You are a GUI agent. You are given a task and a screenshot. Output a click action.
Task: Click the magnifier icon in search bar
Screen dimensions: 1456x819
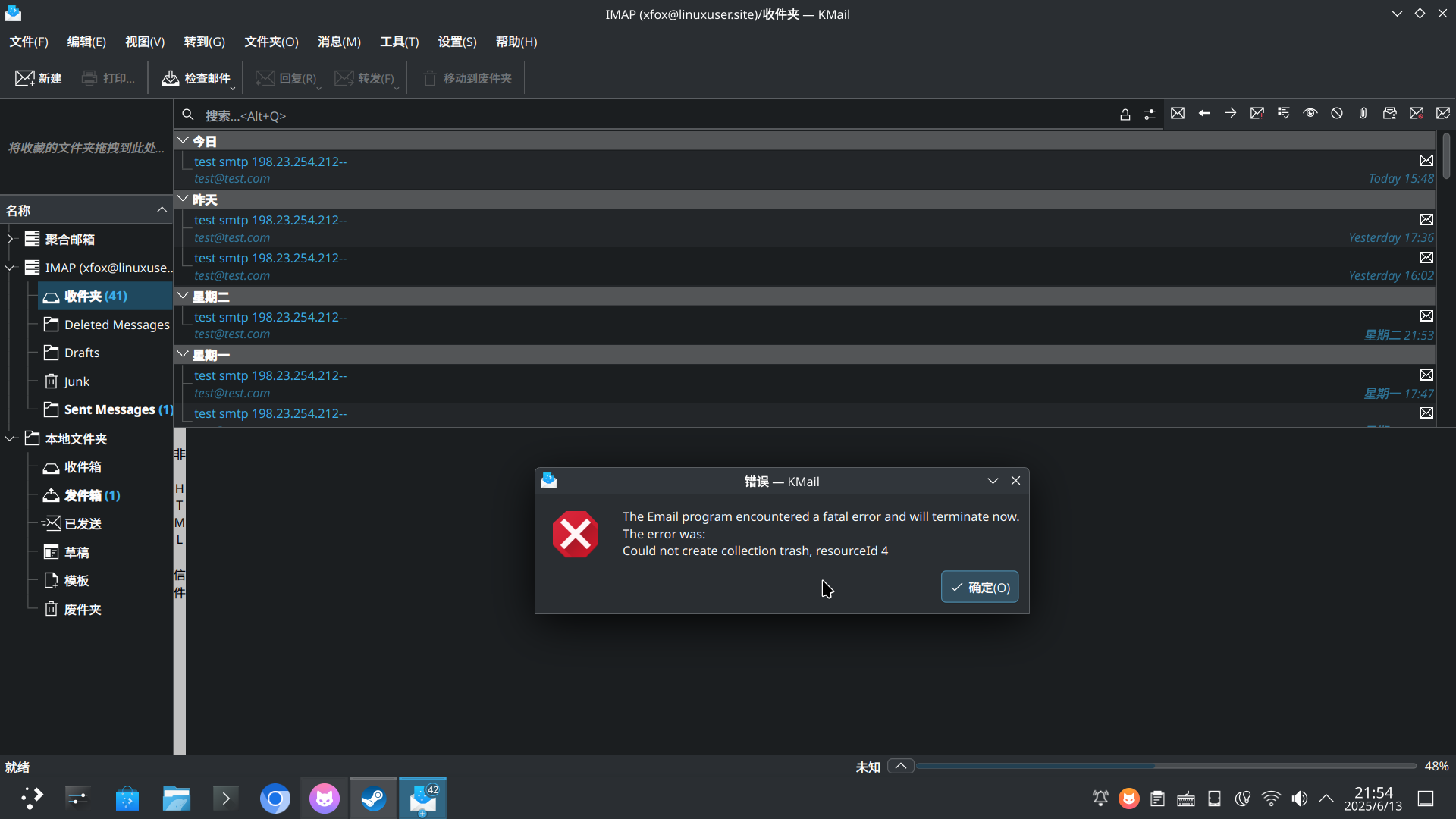188,115
